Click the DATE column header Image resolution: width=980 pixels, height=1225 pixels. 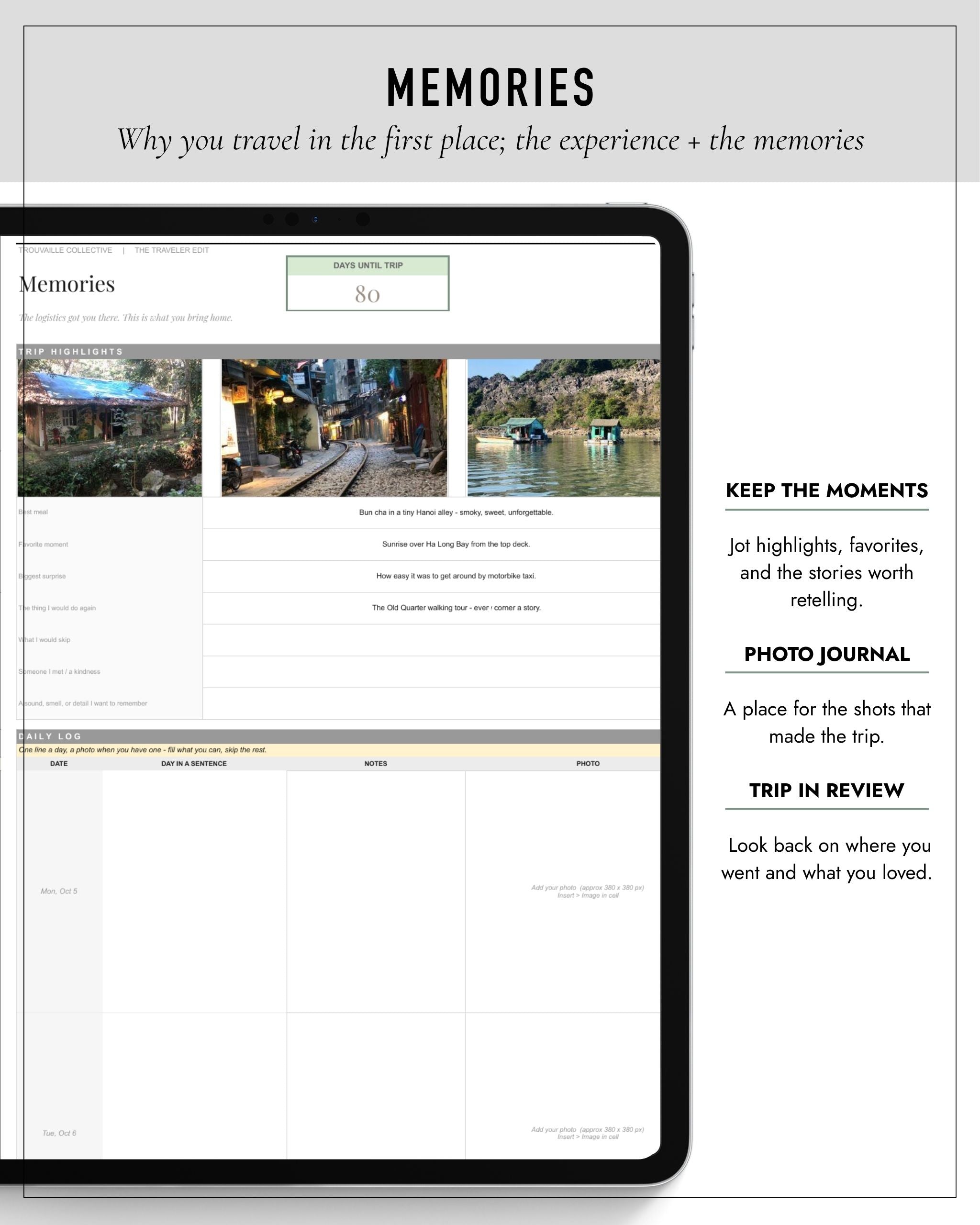59,764
